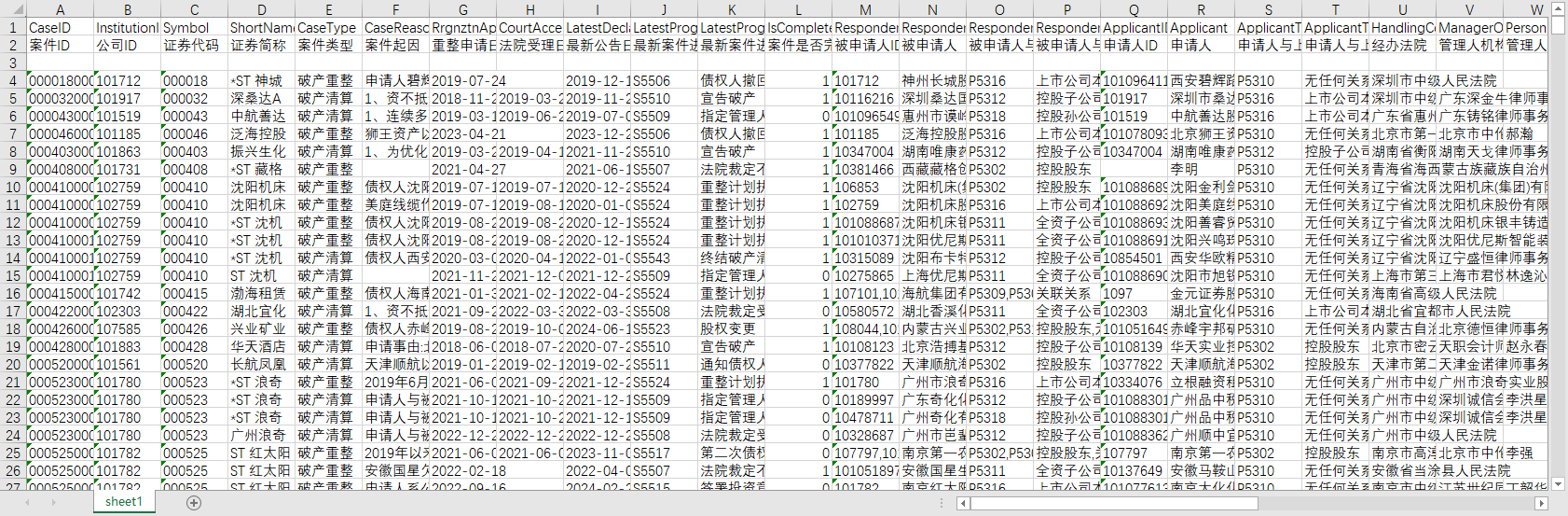Viewport: 1568px width, 516px height.
Task: Click the 华天酒店 cell
Action: [261, 346]
